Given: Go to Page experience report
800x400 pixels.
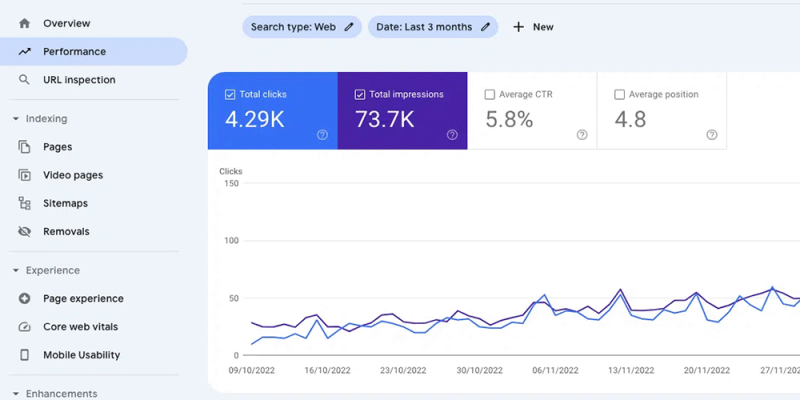Looking at the screenshot, I should [x=83, y=299].
